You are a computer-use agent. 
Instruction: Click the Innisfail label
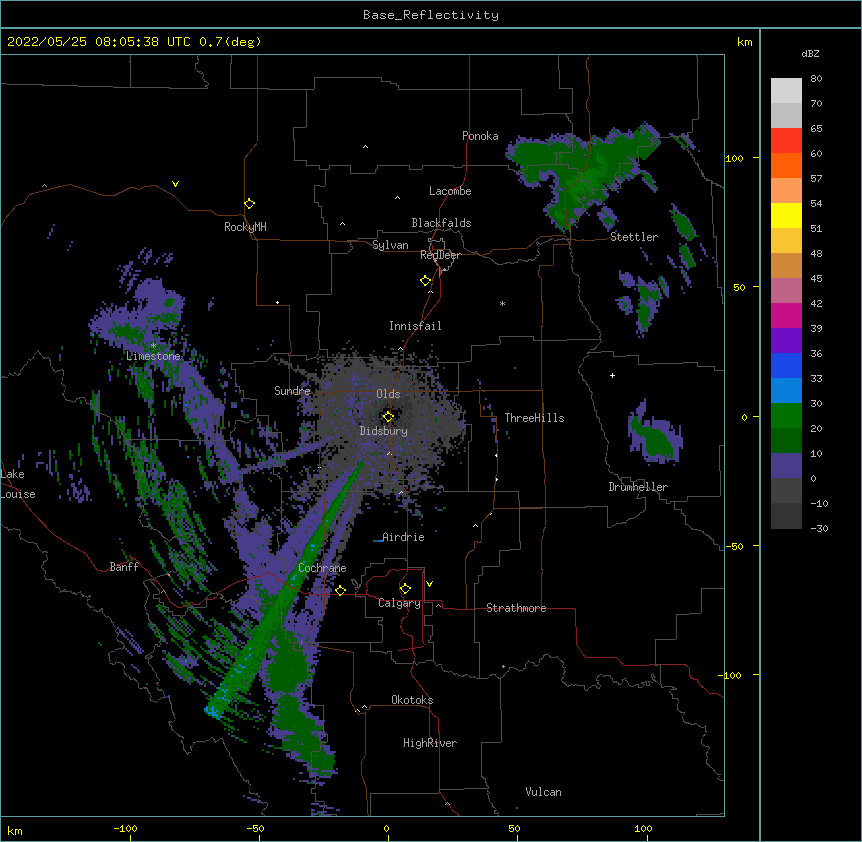coord(415,326)
